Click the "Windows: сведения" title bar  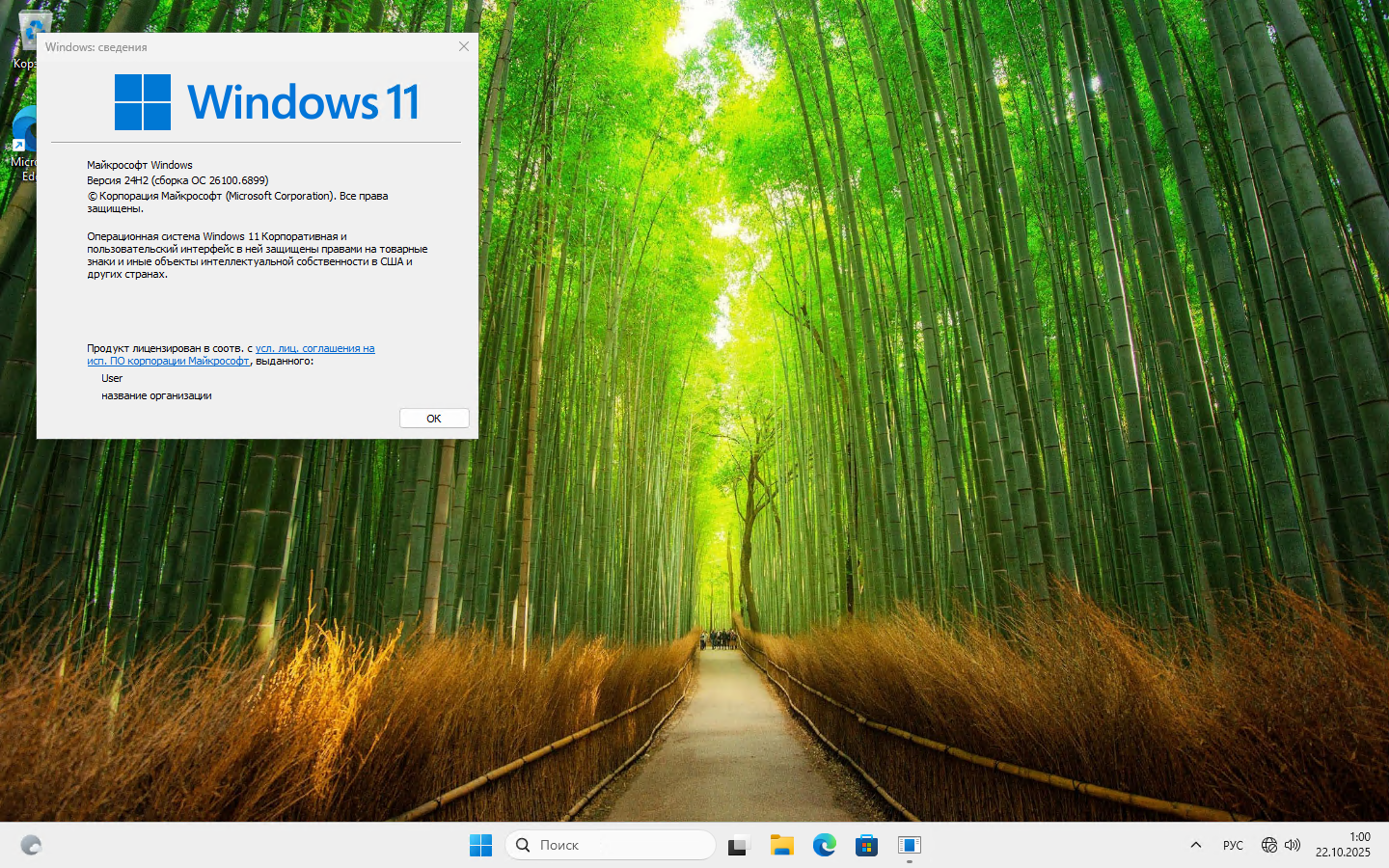241,46
